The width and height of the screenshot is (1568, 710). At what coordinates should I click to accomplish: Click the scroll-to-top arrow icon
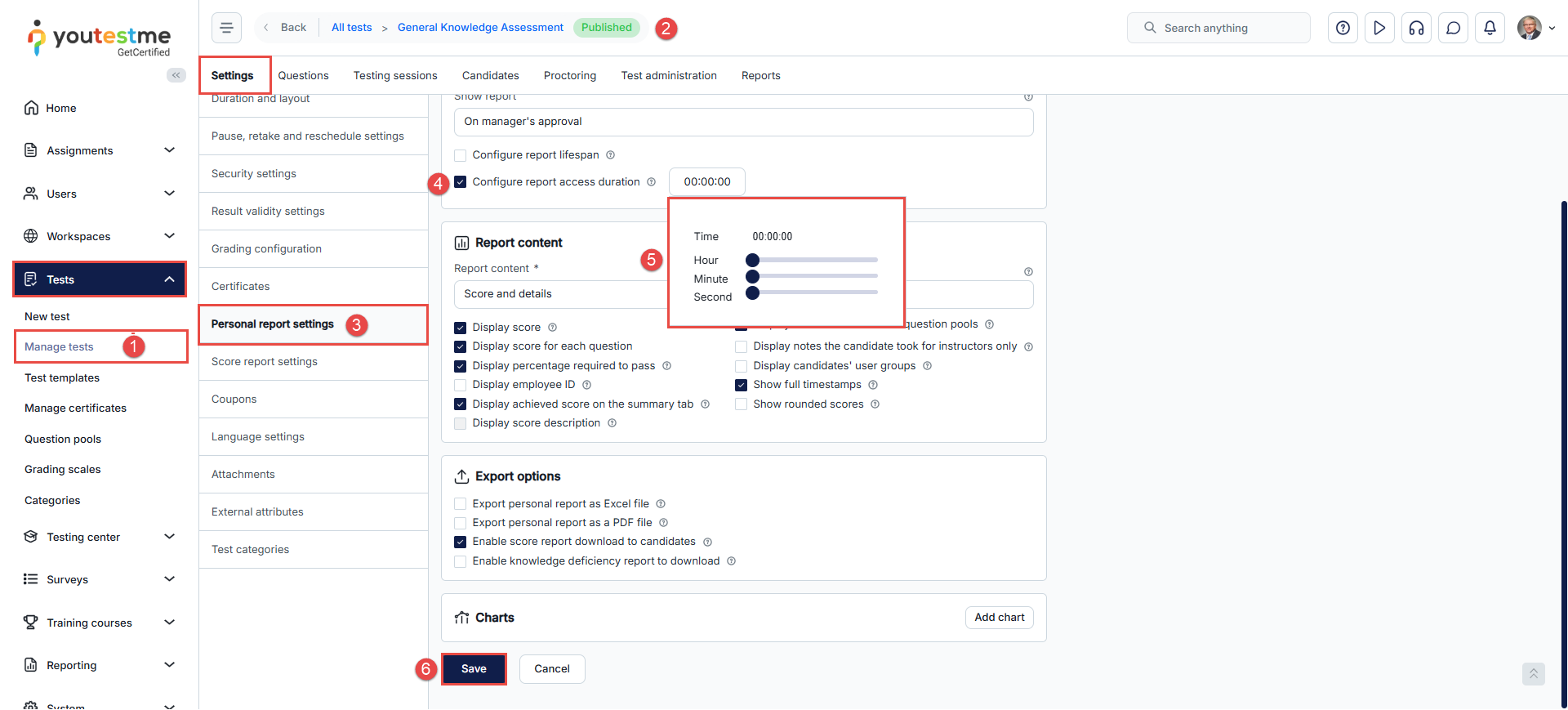point(1533,674)
